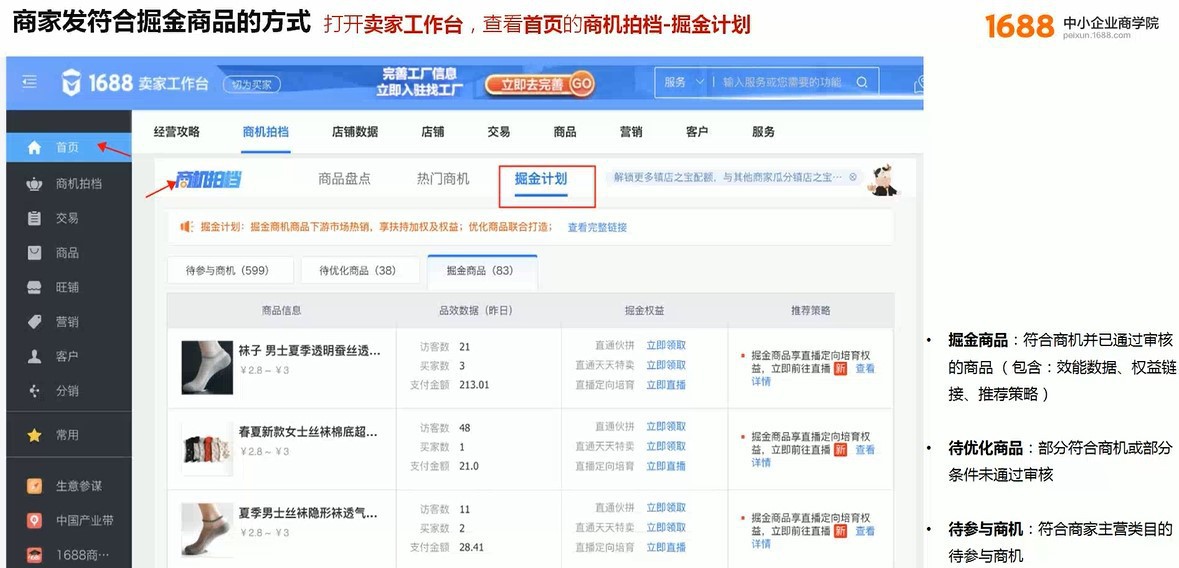Screen dimensions: 1179x568
Task: Click the 切为买家 switch button
Action: pos(252,84)
